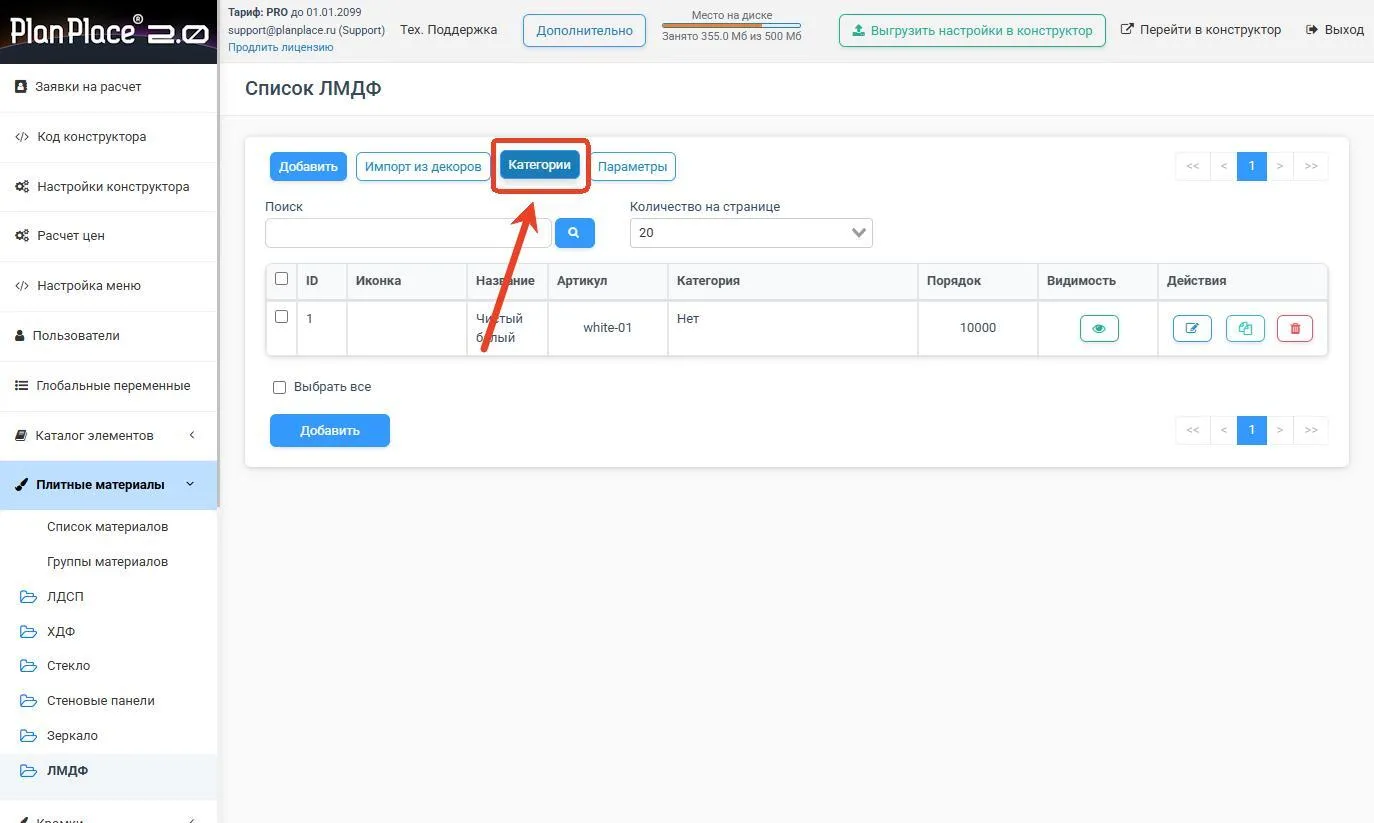The width and height of the screenshot is (1374, 823).
Task: Open Настройки конструктора menu item
Action: coord(108,187)
